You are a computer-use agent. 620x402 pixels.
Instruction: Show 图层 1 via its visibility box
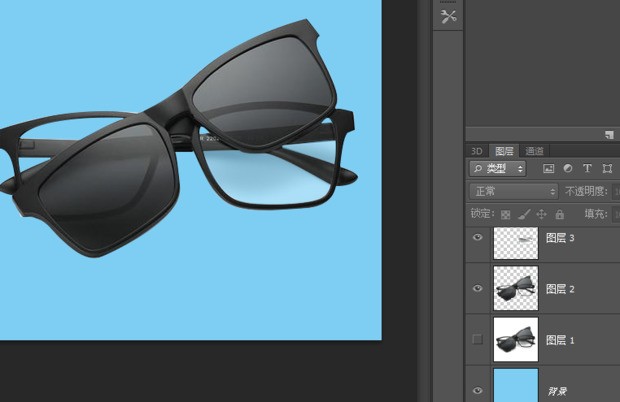point(477,340)
